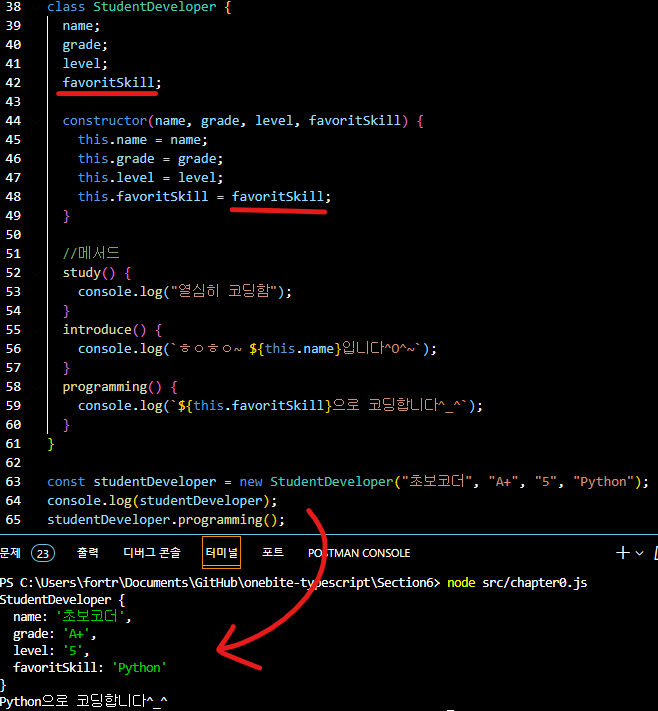
Task: Switch to the POSTMAN CONSOLE tab
Action: (x=359, y=553)
